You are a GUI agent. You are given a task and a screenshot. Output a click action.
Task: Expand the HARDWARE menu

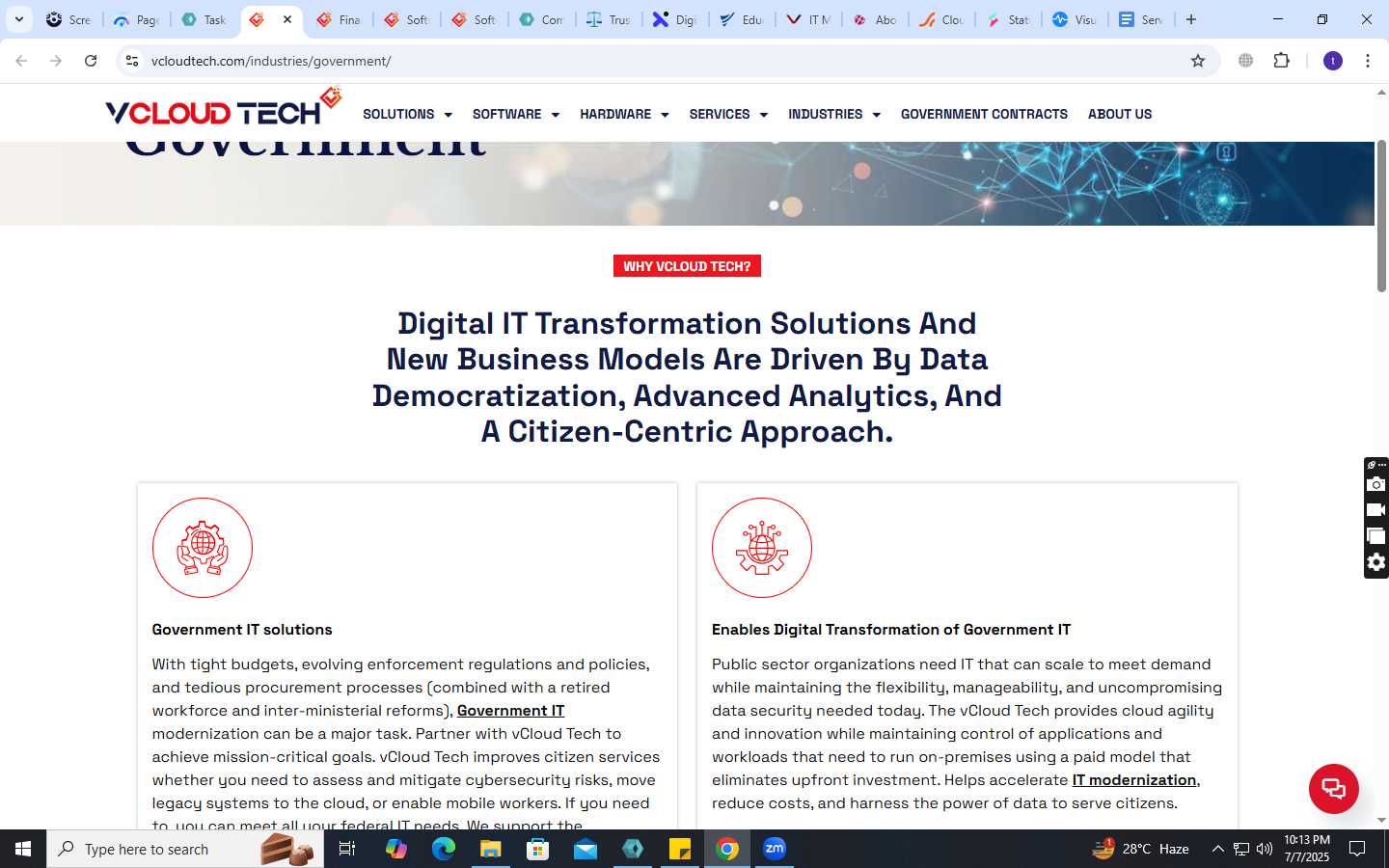pyautogui.click(x=624, y=114)
